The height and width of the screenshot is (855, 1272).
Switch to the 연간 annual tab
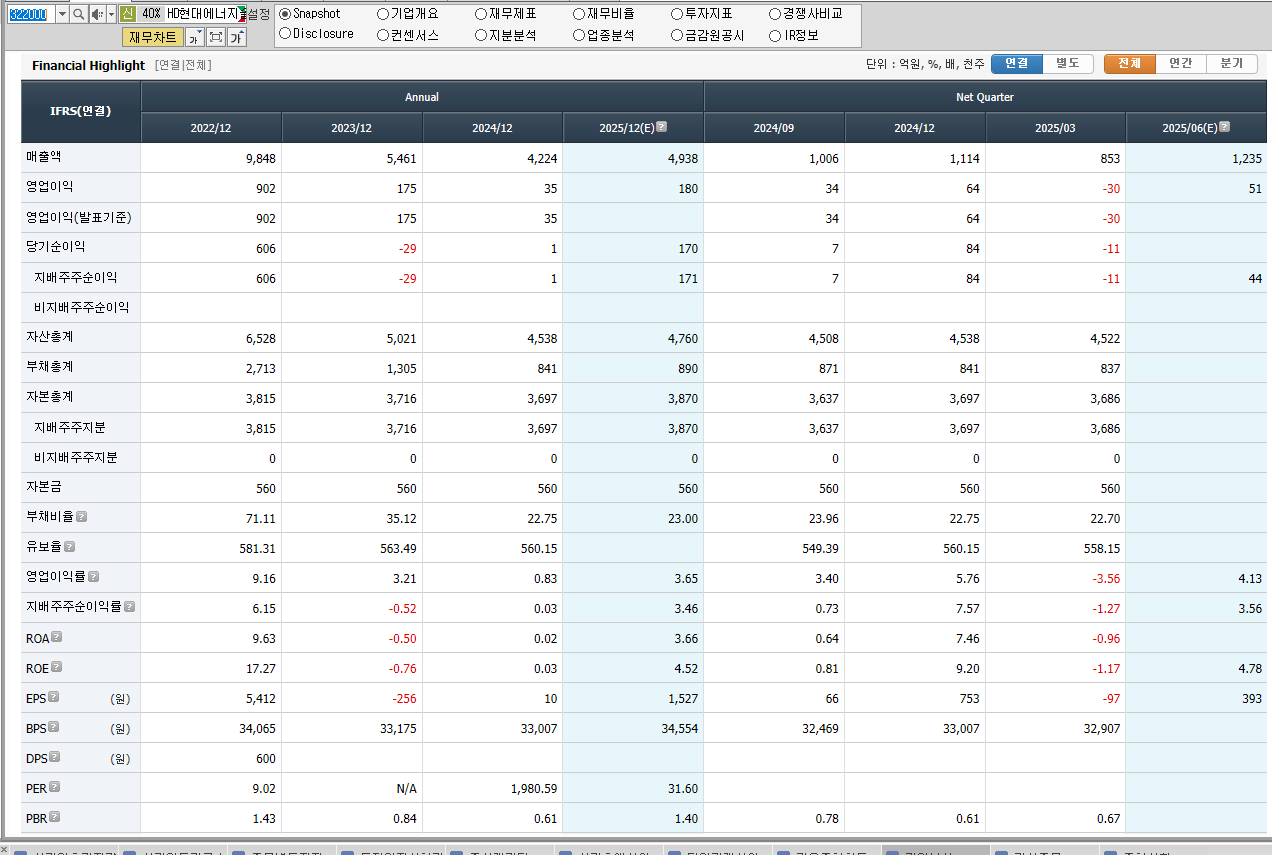(x=1180, y=63)
